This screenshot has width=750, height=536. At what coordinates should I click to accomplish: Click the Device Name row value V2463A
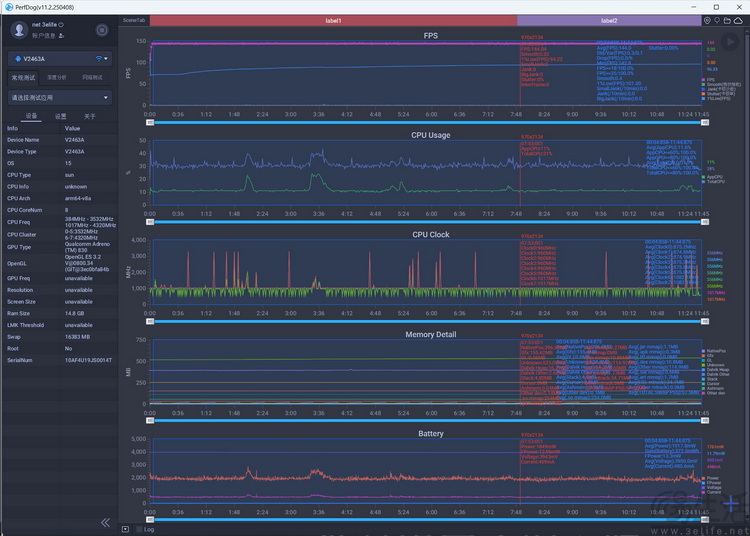(x=75, y=140)
